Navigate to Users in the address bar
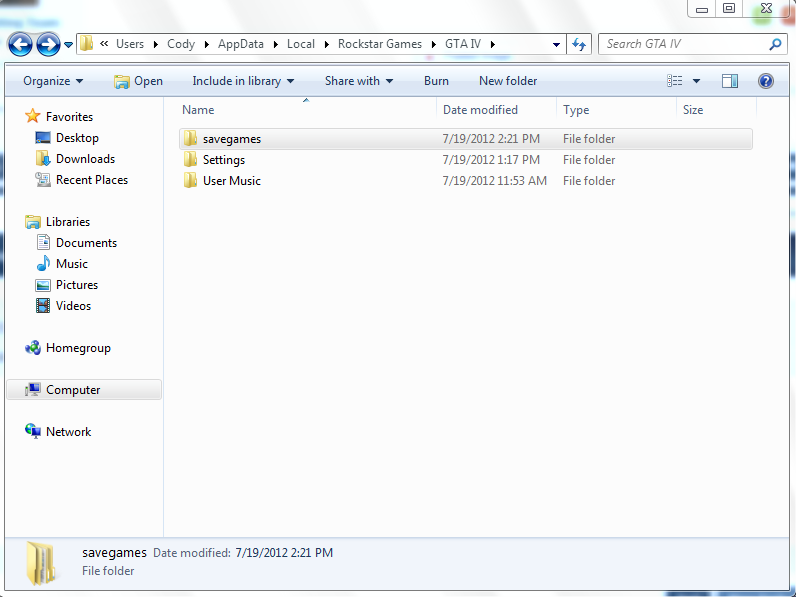Viewport: 796px width, 597px height. (130, 44)
